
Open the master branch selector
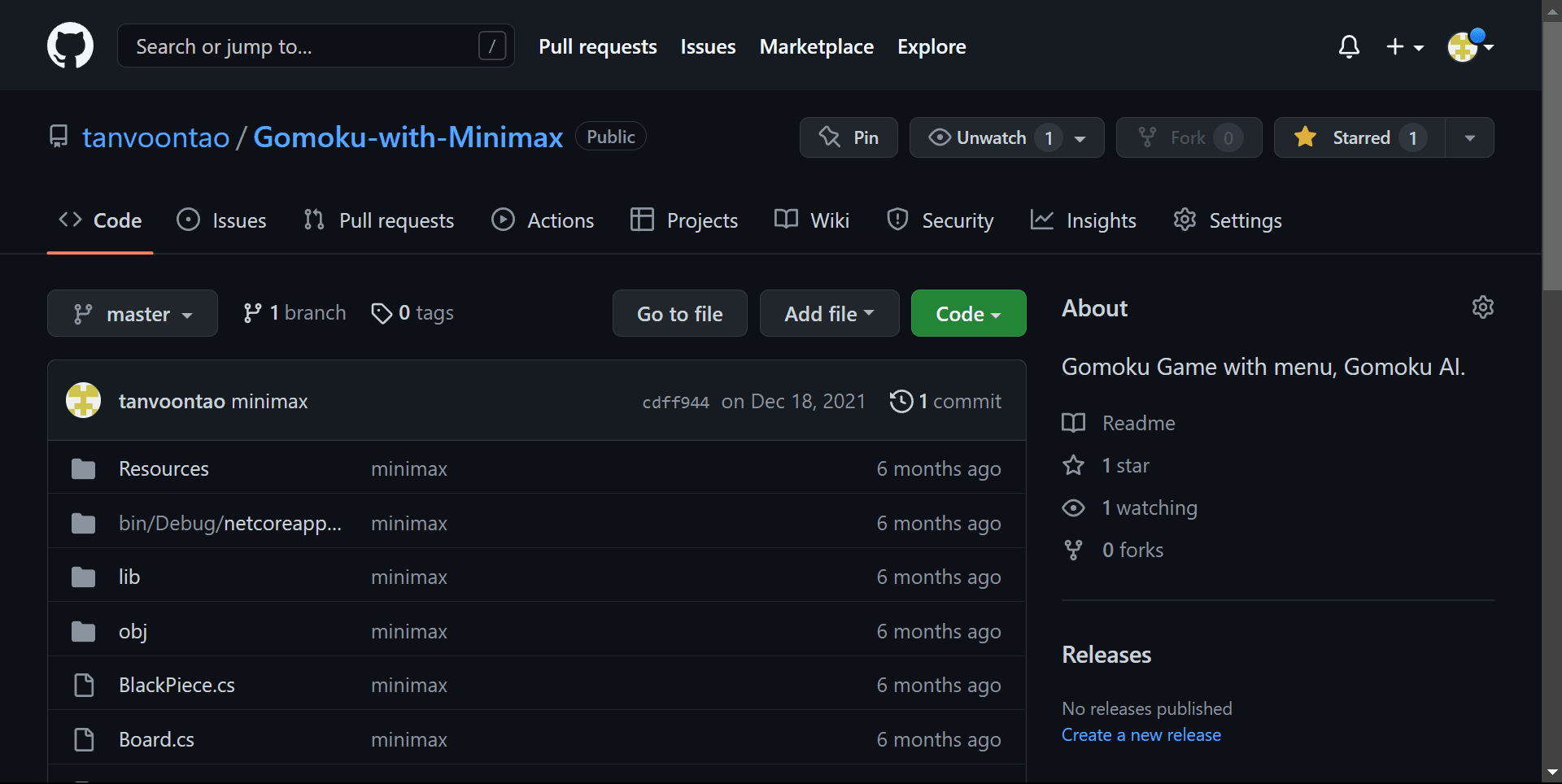[x=133, y=313]
